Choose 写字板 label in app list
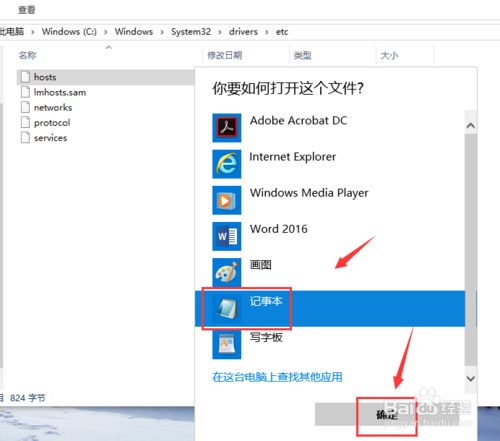Viewport: 500px width, 441px height. coord(266,337)
